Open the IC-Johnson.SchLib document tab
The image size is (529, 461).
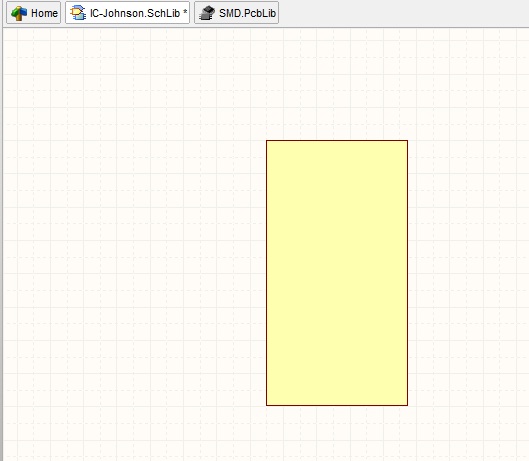tap(128, 12)
